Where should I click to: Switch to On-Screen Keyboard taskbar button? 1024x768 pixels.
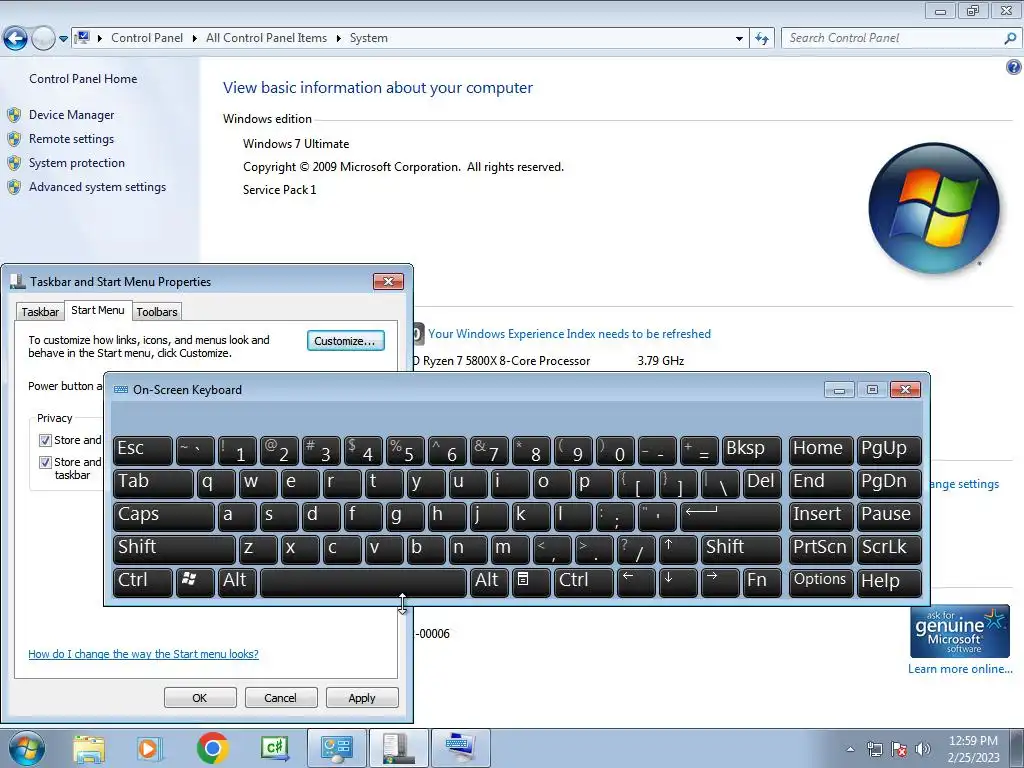coord(460,748)
